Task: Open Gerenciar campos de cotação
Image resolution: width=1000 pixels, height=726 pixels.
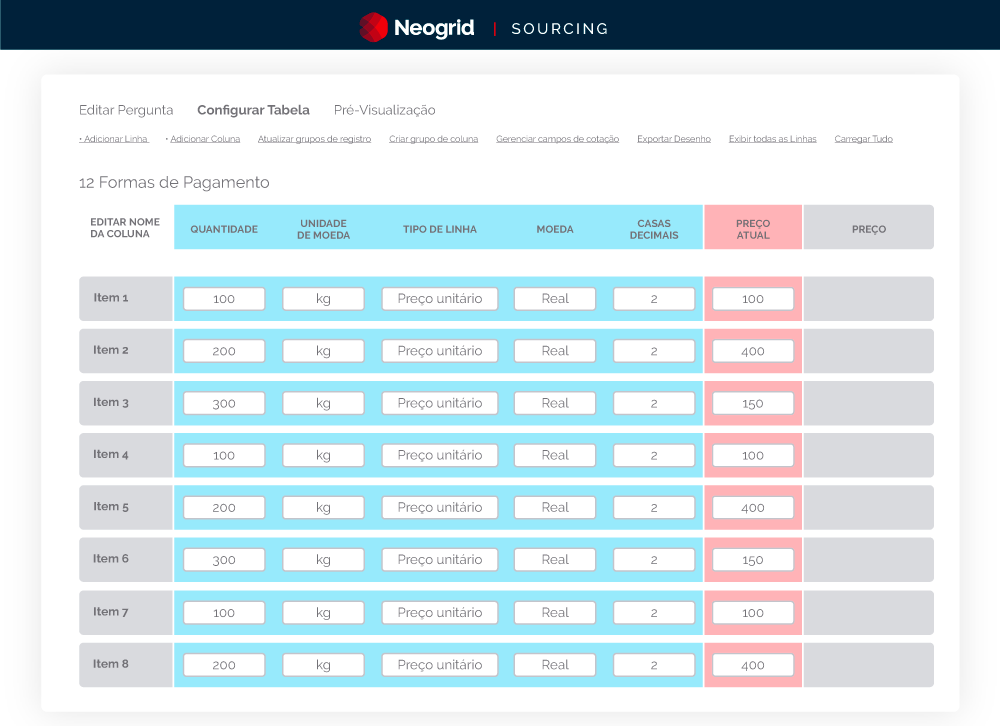Action: coord(557,139)
